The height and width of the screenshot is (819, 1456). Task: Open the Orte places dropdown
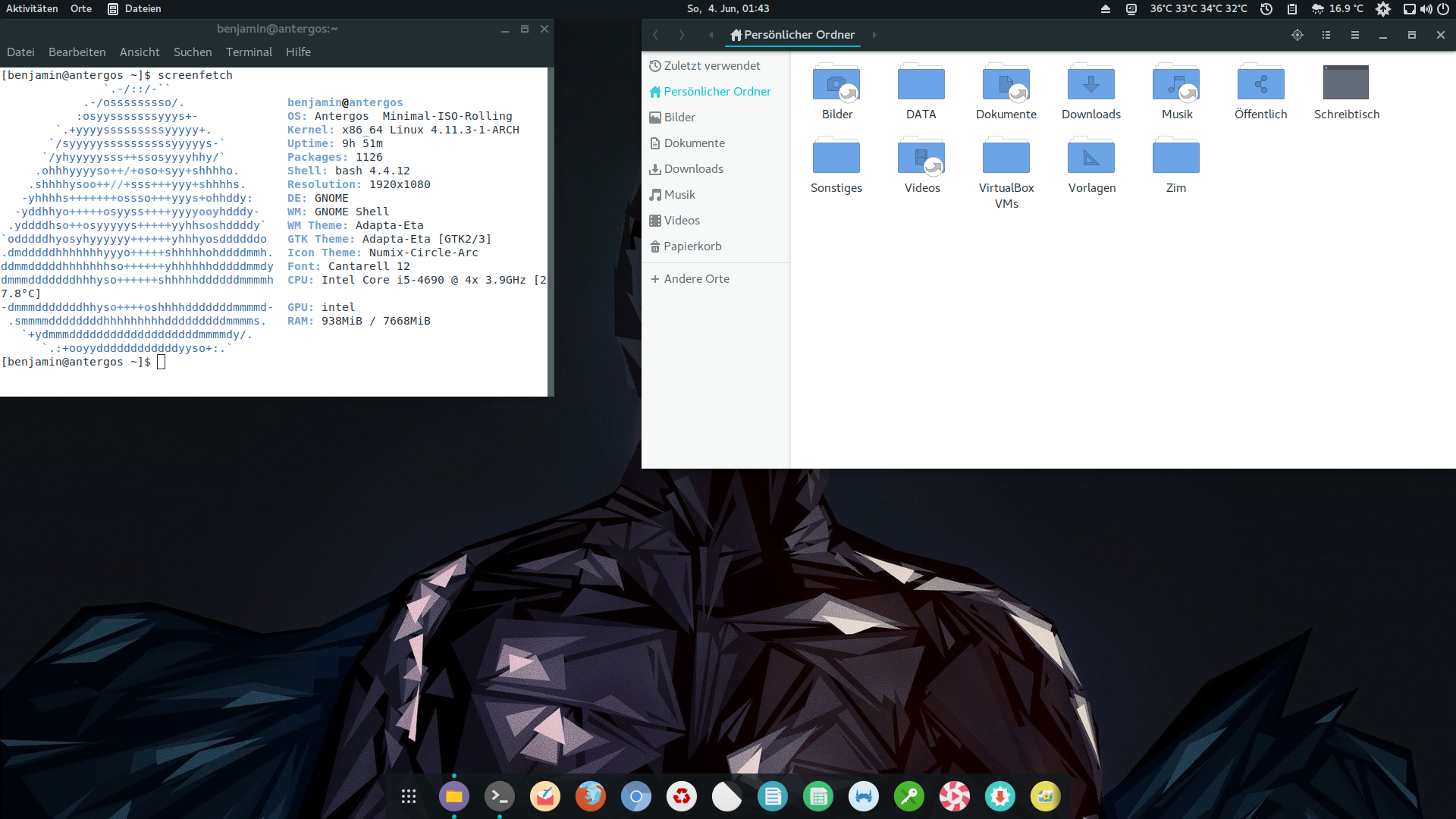[81, 8]
